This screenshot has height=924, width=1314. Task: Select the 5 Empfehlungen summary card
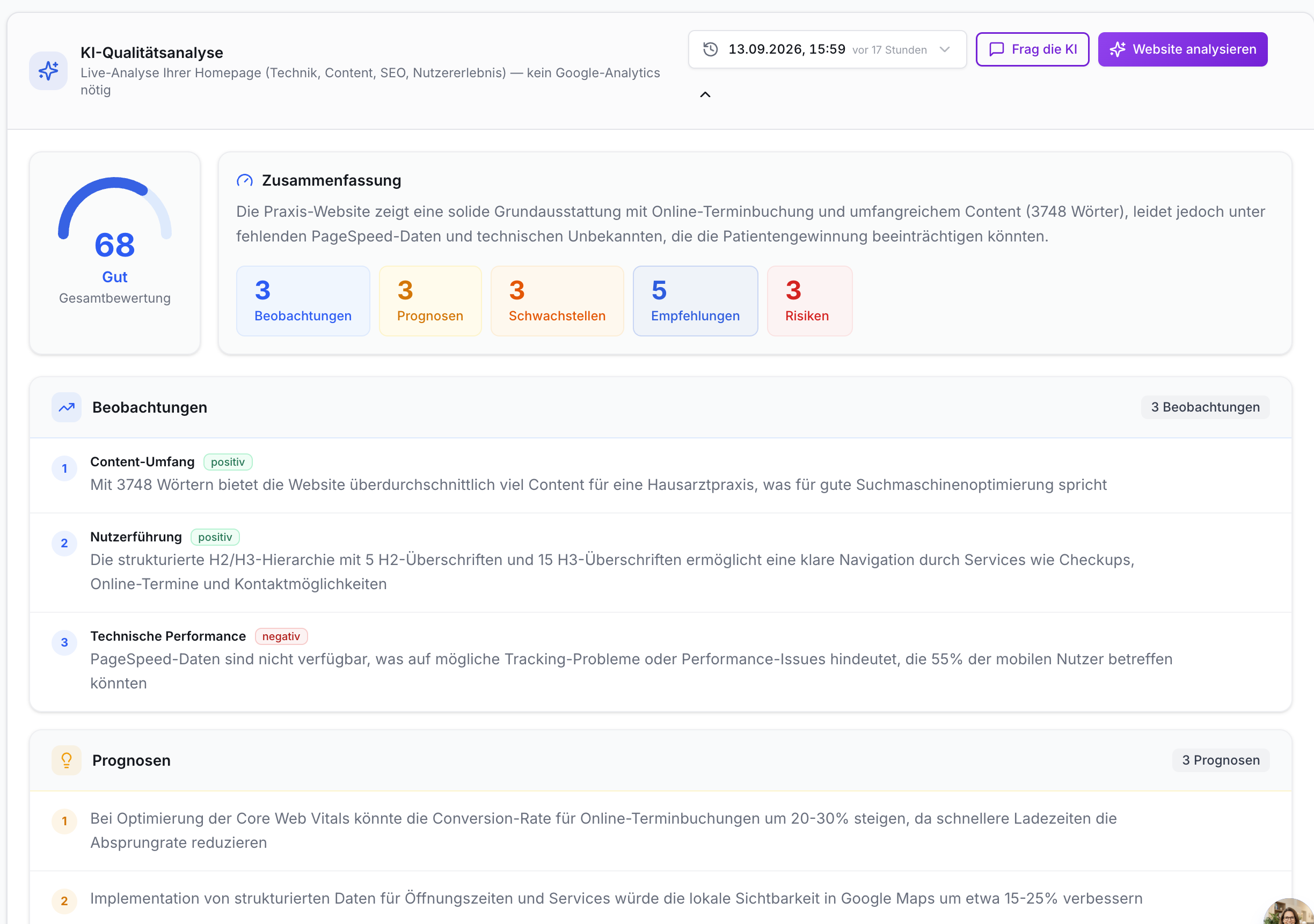point(695,301)
